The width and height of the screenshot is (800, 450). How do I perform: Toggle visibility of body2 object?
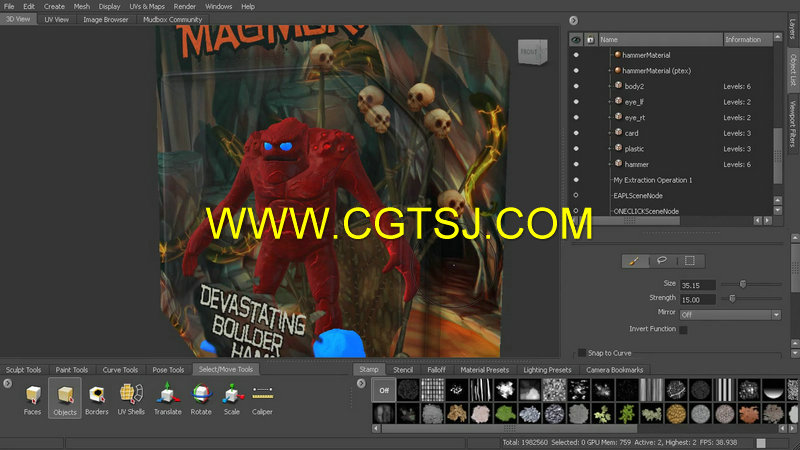(576, 86)
